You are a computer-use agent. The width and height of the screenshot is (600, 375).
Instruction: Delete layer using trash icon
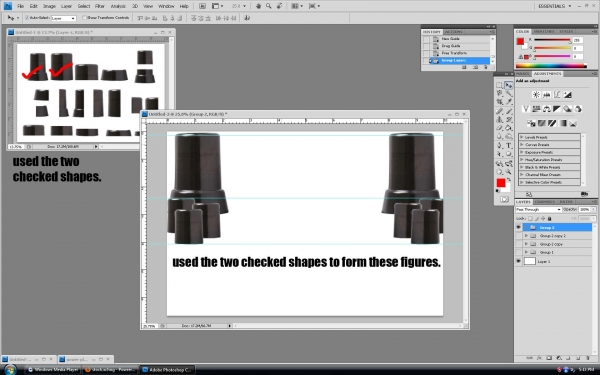pyautogui.click(x=587, y=358)
